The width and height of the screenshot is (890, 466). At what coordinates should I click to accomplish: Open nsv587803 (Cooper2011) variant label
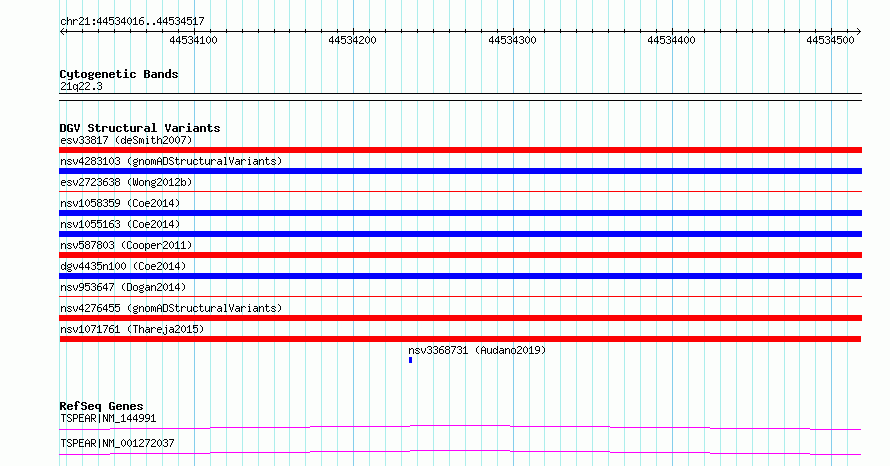(x=126, y=245)
